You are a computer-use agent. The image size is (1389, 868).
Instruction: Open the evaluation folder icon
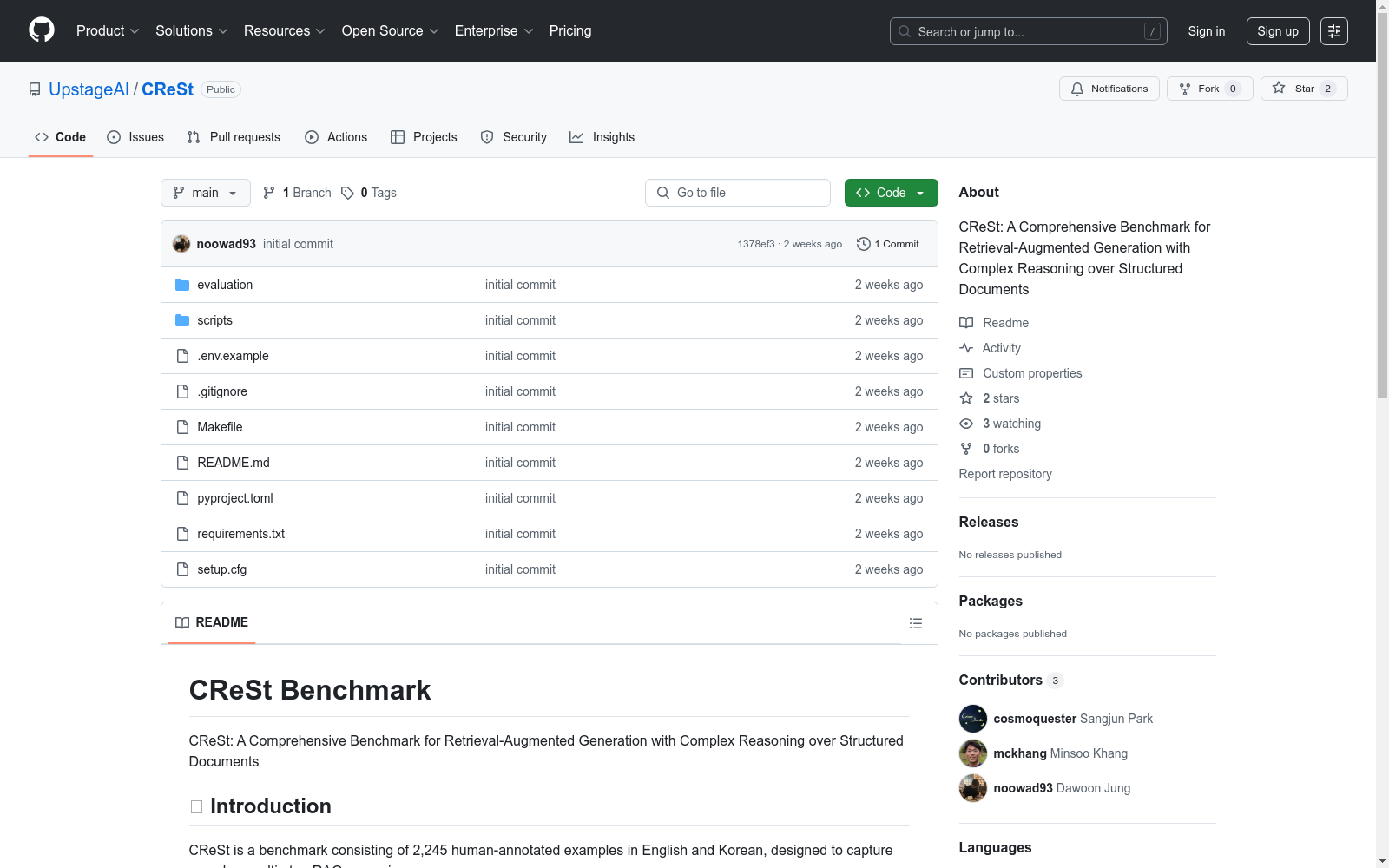[x=182, y=285]
